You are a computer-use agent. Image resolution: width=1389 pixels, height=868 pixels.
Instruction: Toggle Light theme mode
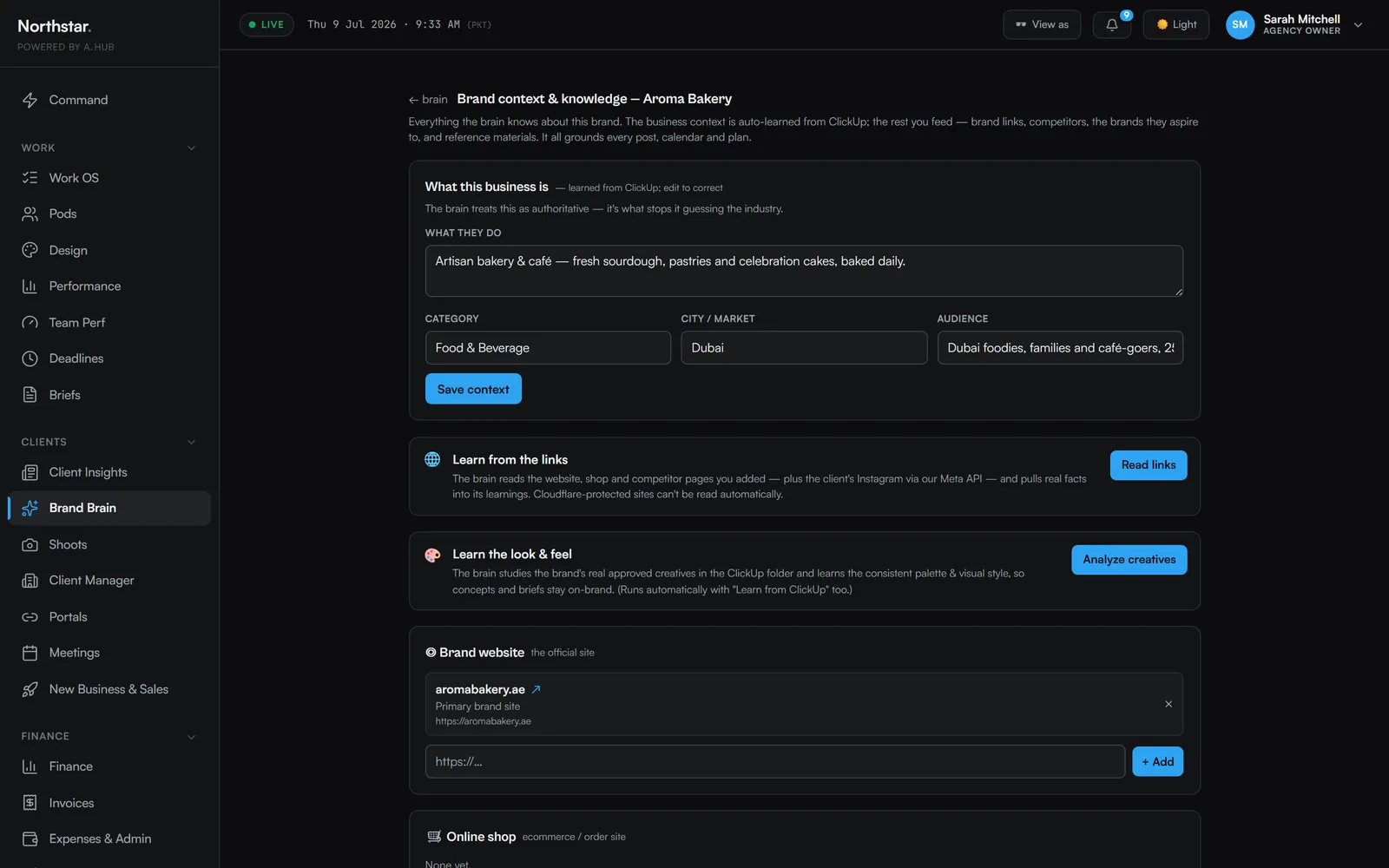click(x=1176, y=24)
